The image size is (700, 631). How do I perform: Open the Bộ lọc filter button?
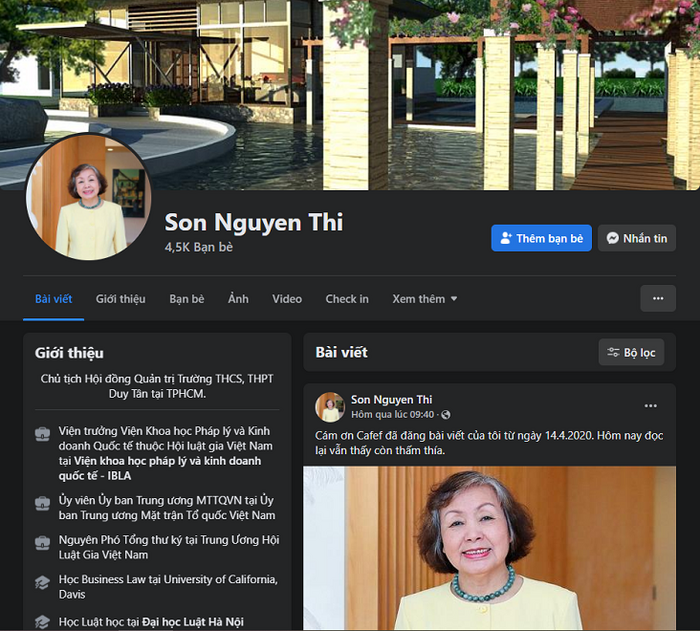click(631, 352)
